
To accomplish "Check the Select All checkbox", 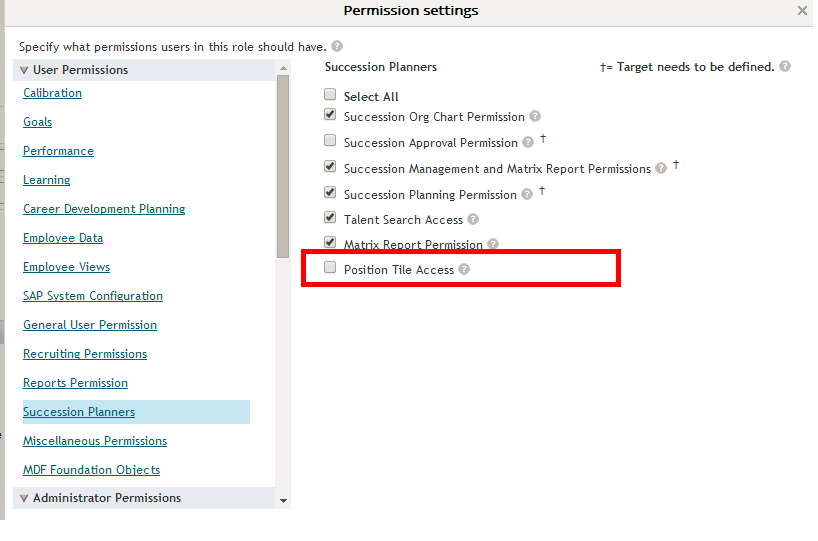I will pyautogui.click(x=330, y=94).
